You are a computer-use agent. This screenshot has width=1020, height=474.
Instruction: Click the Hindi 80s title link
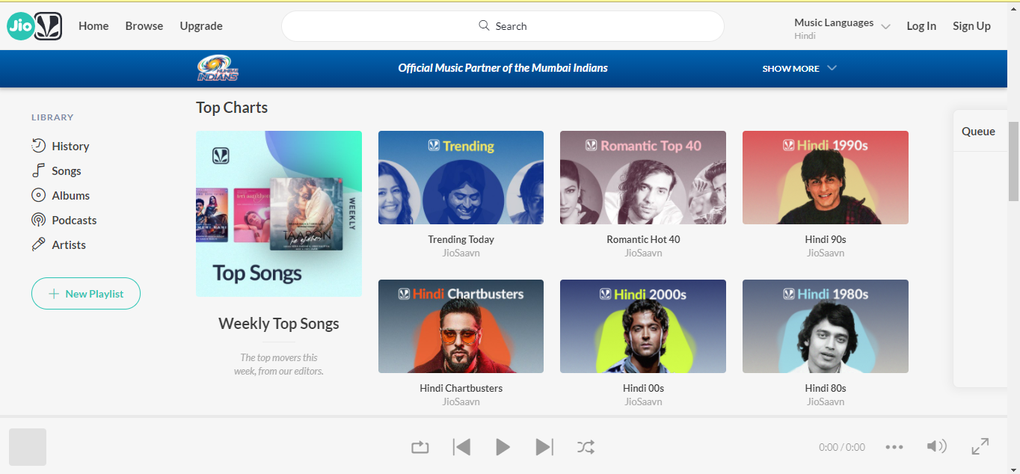(x=825, y=388)
